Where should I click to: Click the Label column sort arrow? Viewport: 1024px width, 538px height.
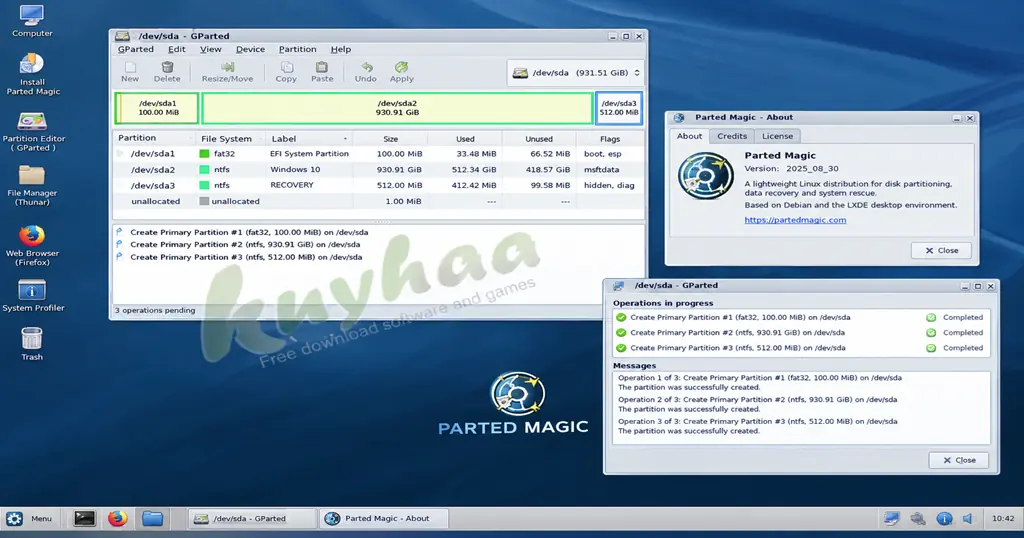[345, 138]
